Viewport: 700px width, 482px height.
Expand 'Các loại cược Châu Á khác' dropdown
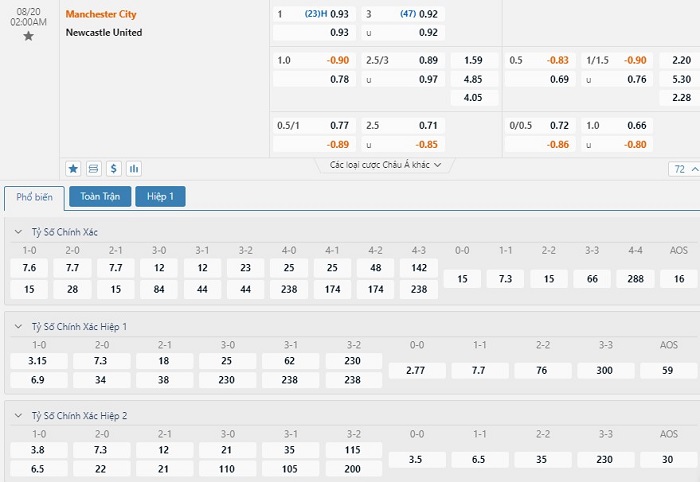click(x=386, y=165)
